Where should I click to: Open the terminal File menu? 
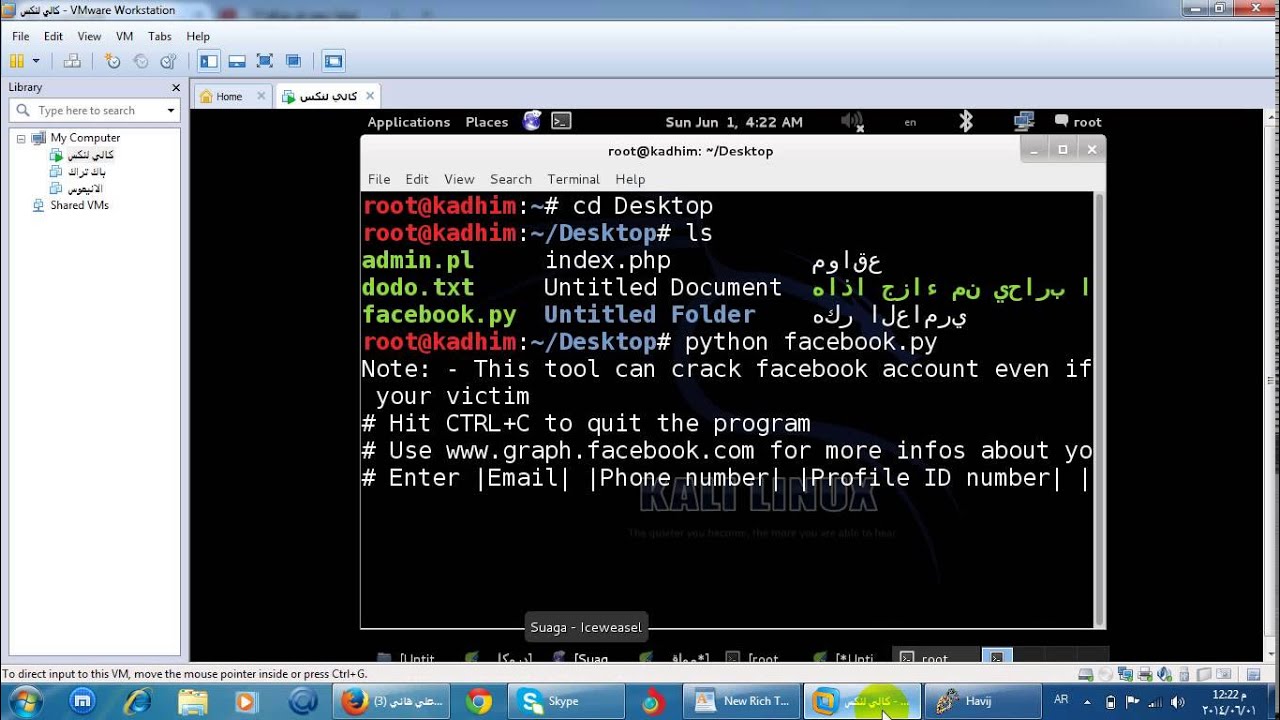379,179
